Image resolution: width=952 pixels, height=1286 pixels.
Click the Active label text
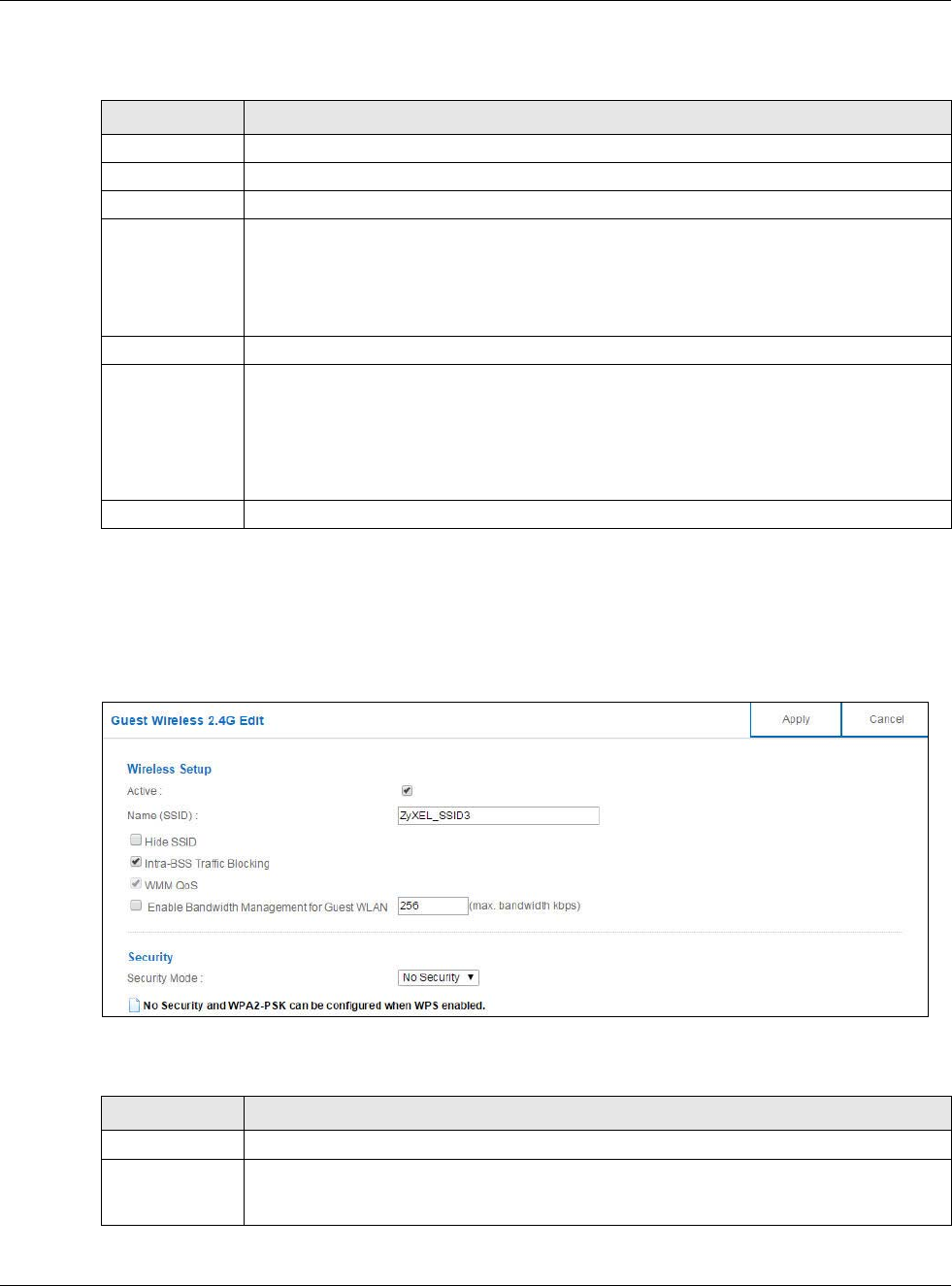(x=144, y=791)
